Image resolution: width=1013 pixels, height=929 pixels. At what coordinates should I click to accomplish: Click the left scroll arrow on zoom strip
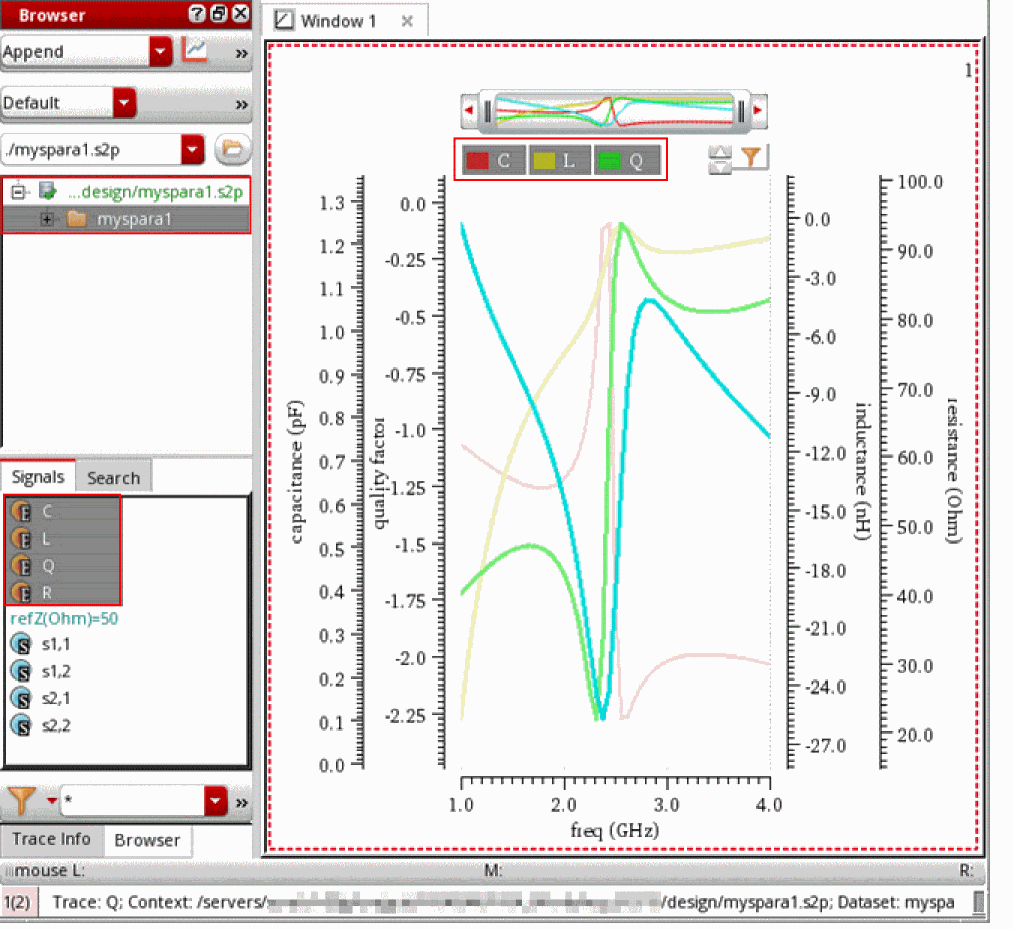point(468,109)
